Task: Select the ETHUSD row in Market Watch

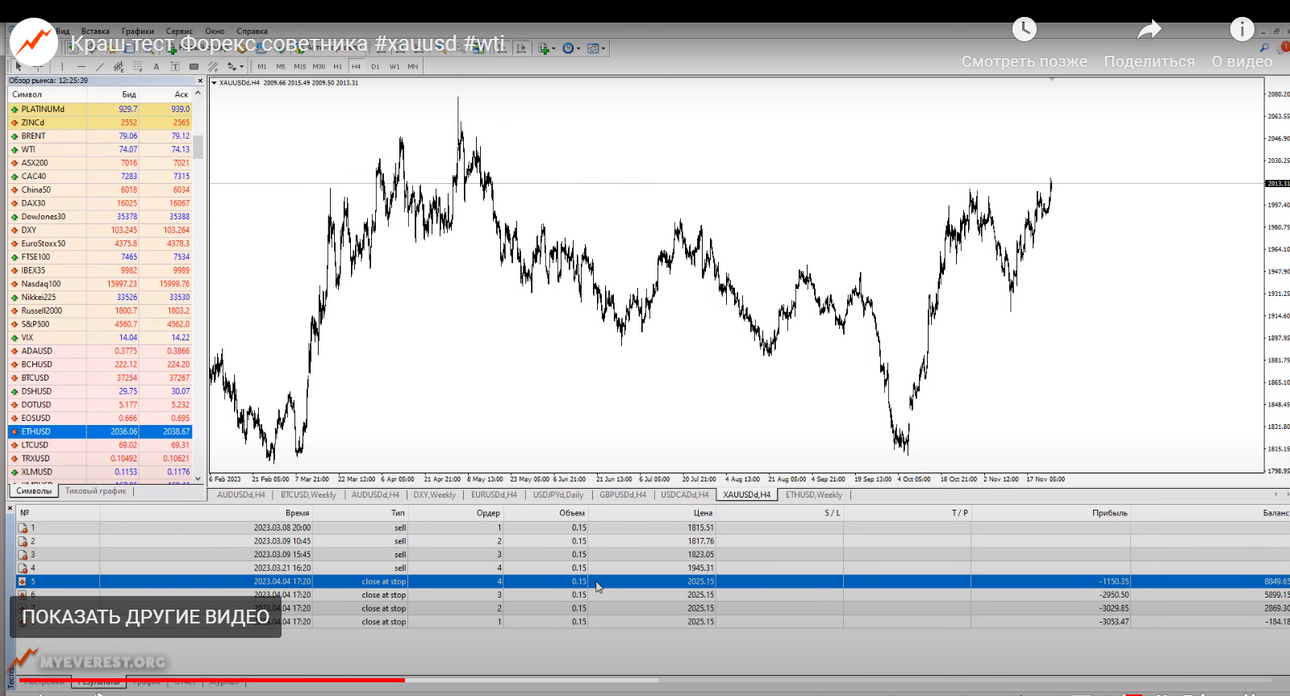Action: coord(100,431)
